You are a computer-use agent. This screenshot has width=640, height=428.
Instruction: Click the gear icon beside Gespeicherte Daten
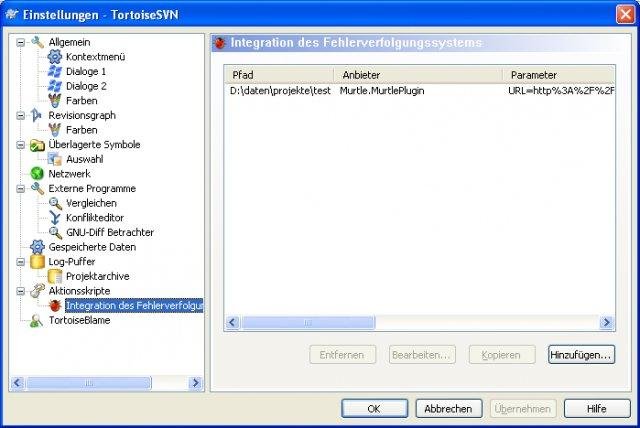pyautogui.click(x=37, y=247)
